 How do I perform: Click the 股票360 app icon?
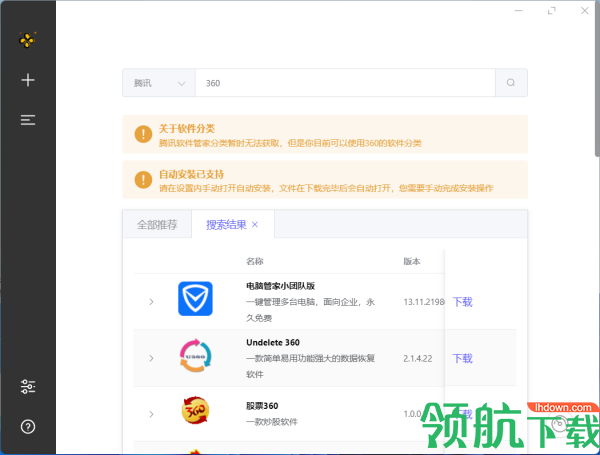[x=195, y=410]
